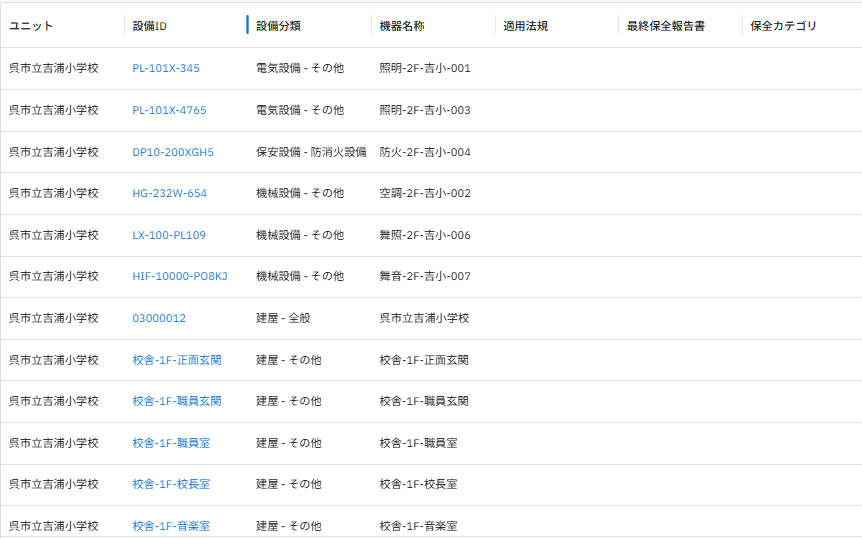Open equipment link HG-232W-654
This screenshot has height=539, width=862.
pos(169,193)
